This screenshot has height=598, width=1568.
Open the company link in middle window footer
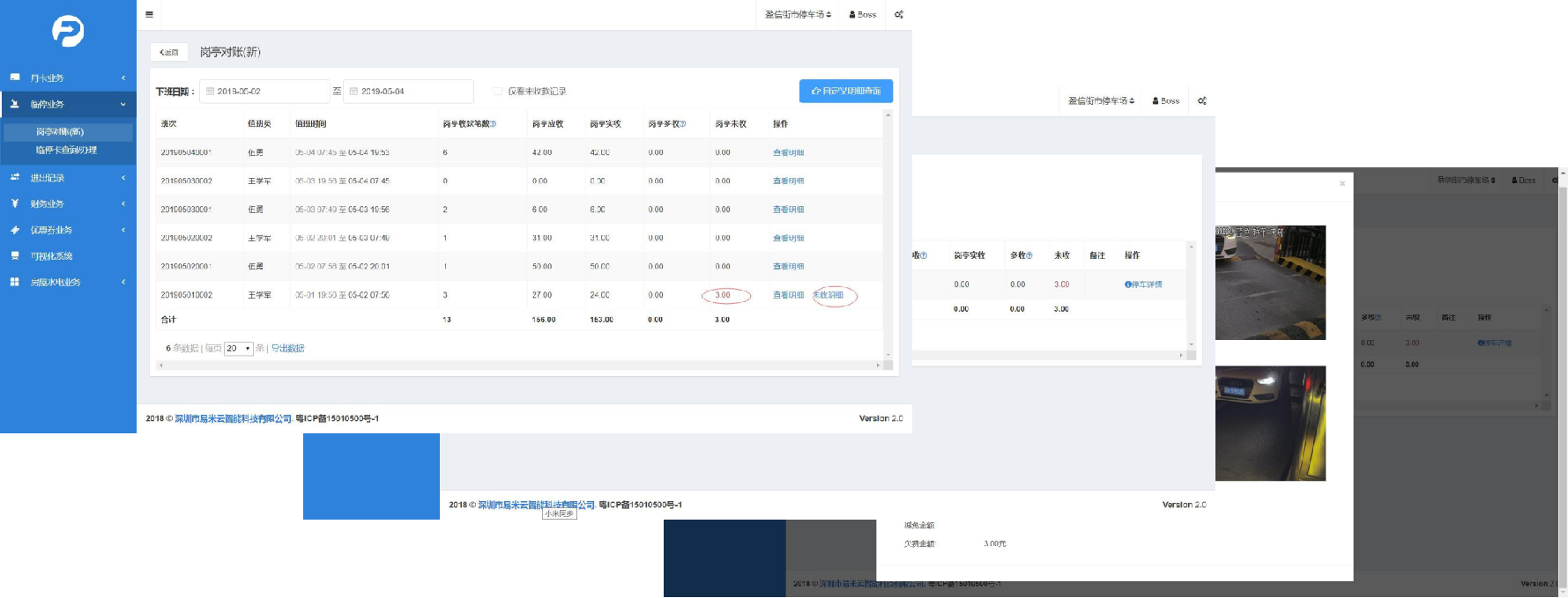[x=536, y=505]
